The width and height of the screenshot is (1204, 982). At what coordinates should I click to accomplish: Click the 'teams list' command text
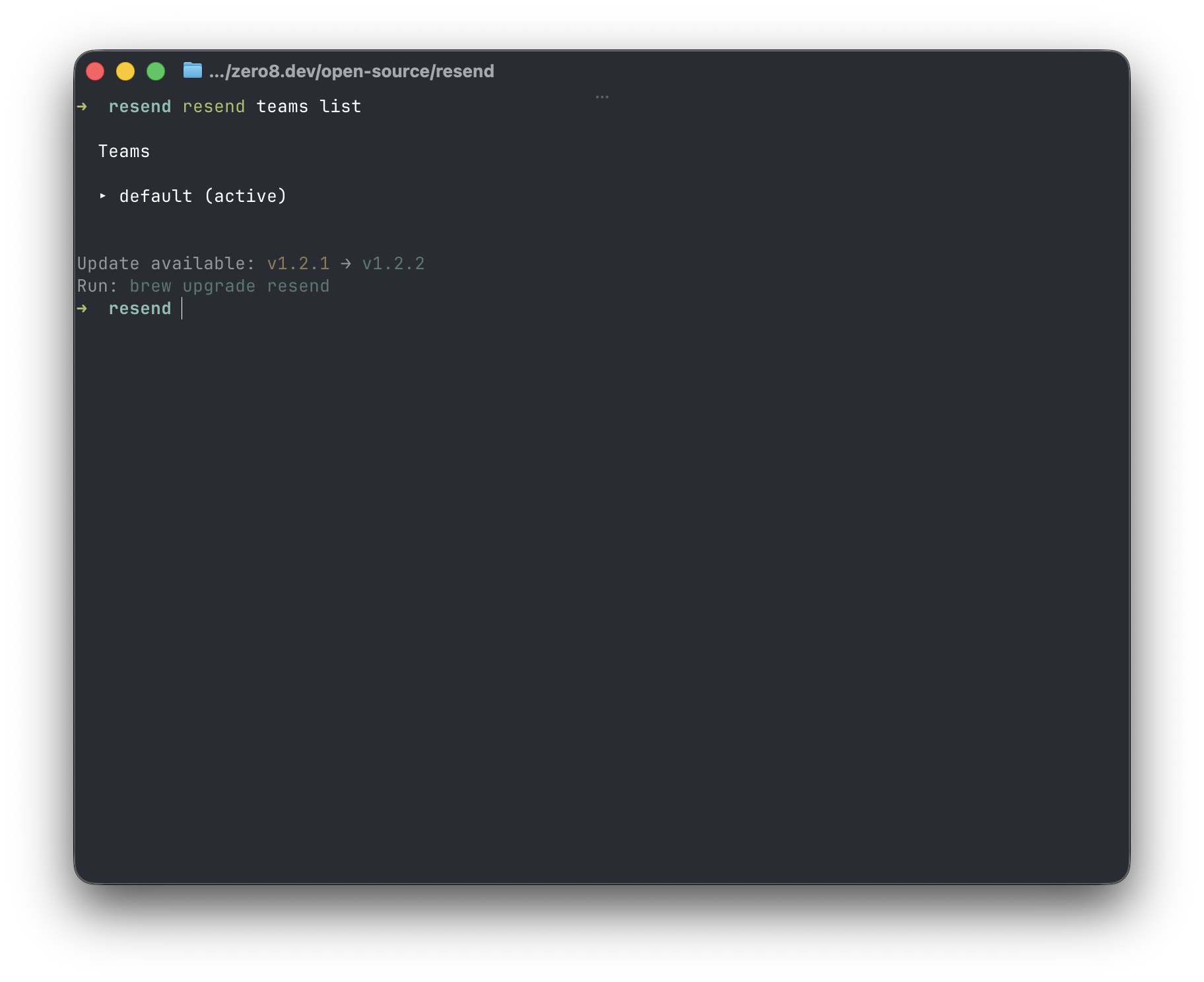point(309,106)
